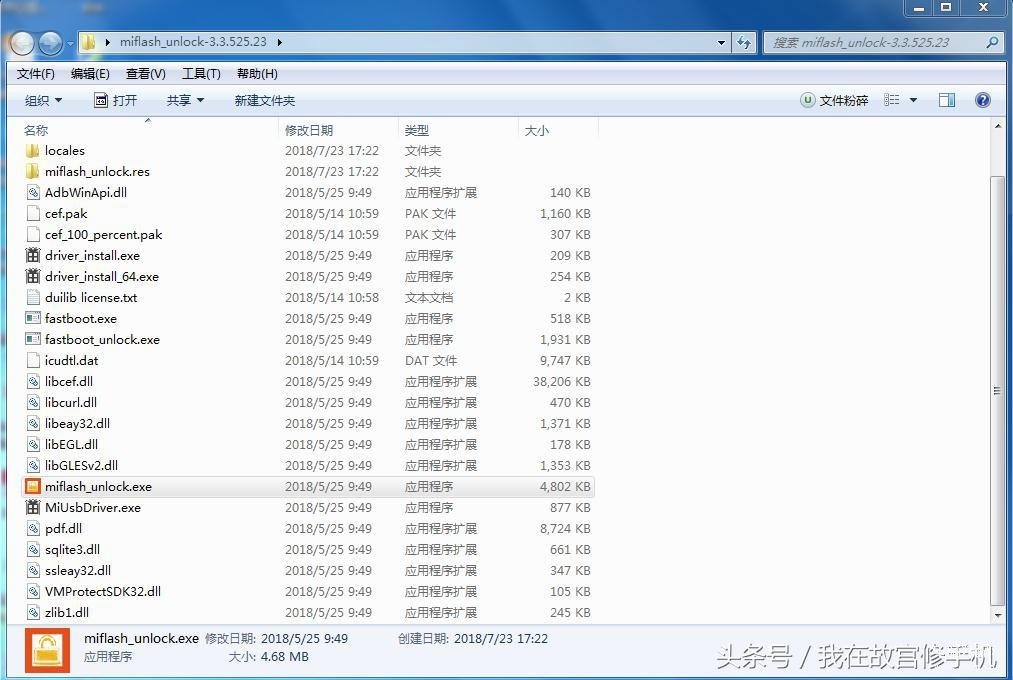Viewport: 1013px width, 680px height.
Task: Click the pdf.dll file icon
Action: (33, 529)
